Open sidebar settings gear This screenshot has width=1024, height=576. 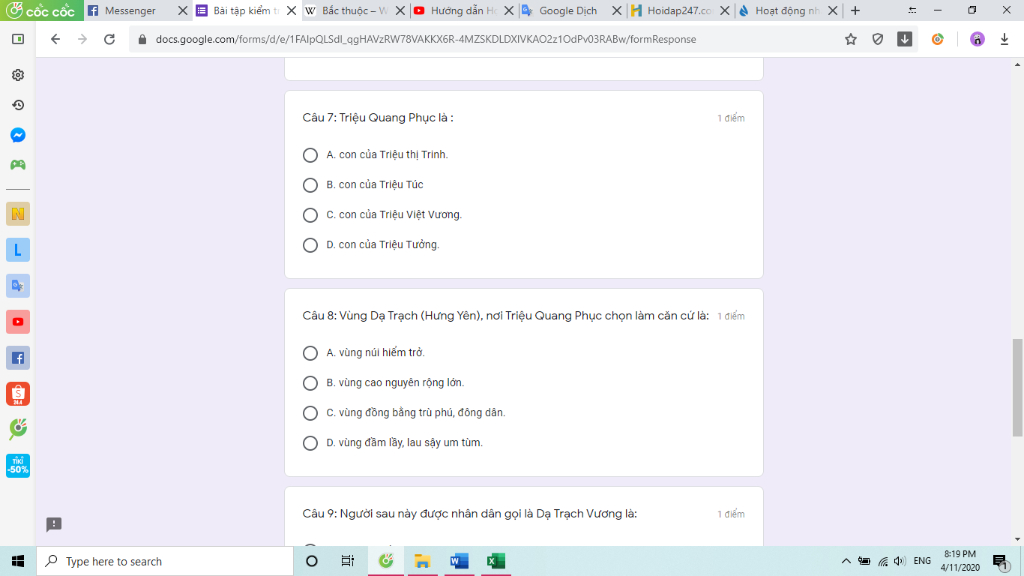click(x=18, y=75)
